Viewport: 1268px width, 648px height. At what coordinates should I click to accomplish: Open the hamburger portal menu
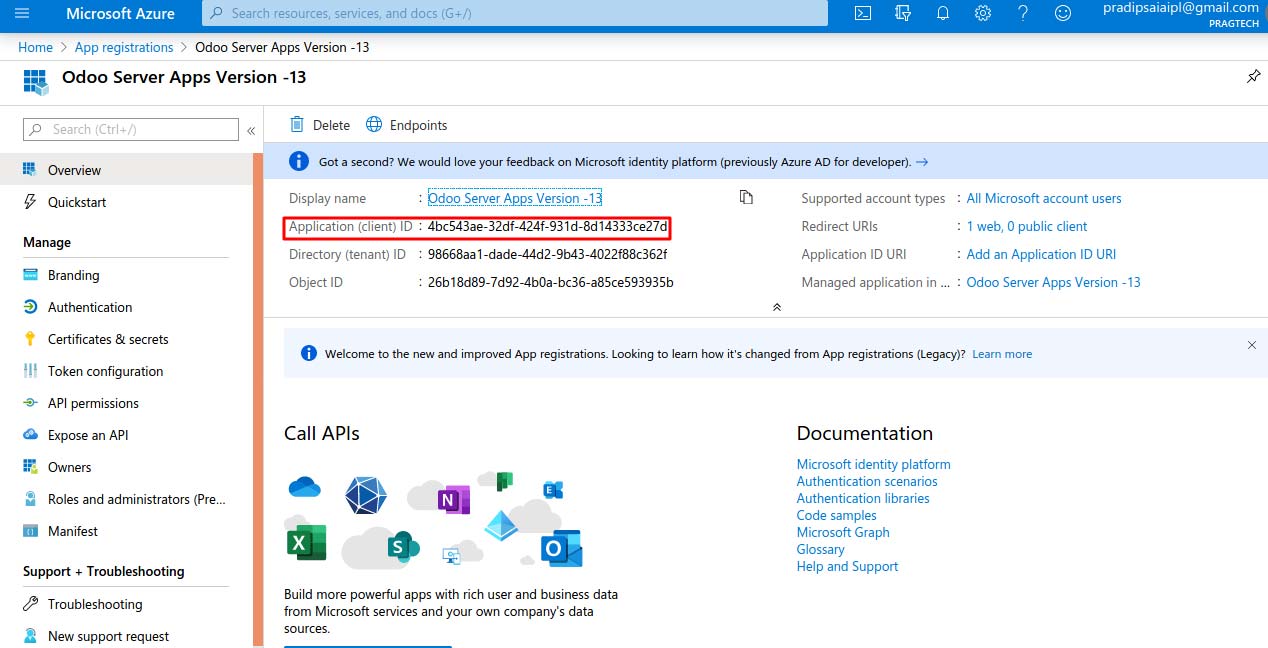(x=22, y=14)
